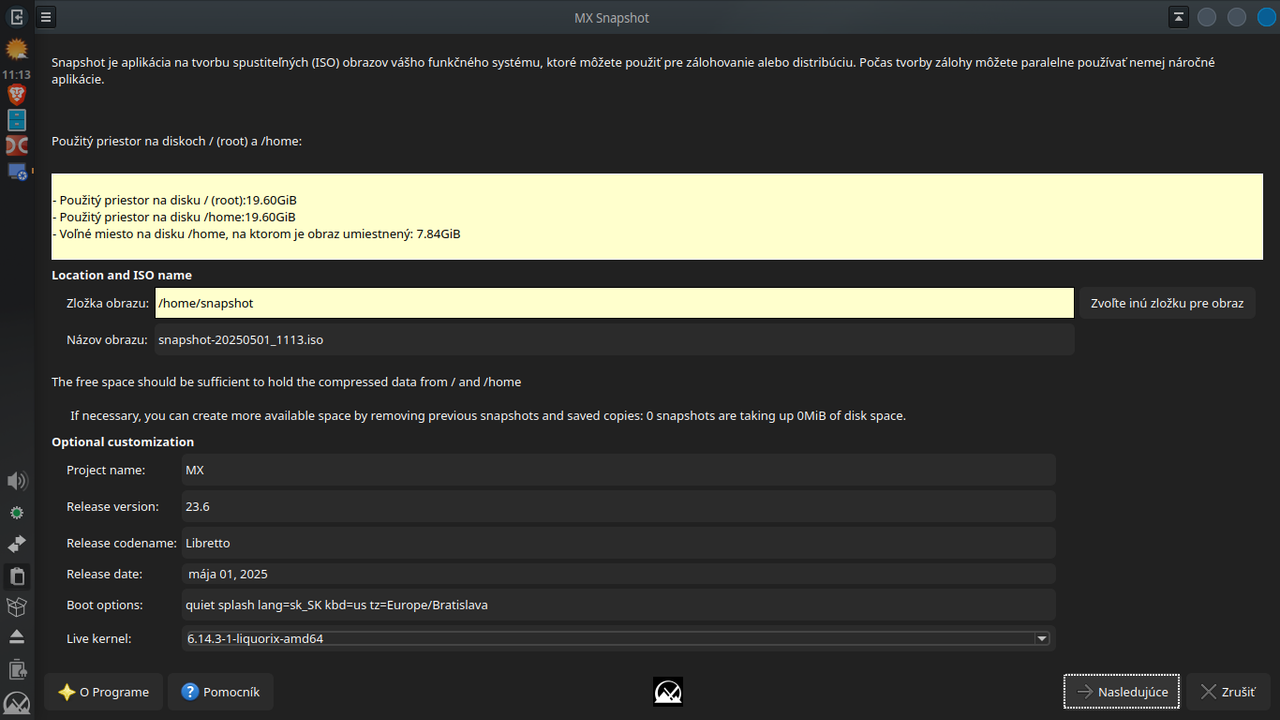
Task: Cancel with the Zrušiť button
Action: click(1228, 692)
